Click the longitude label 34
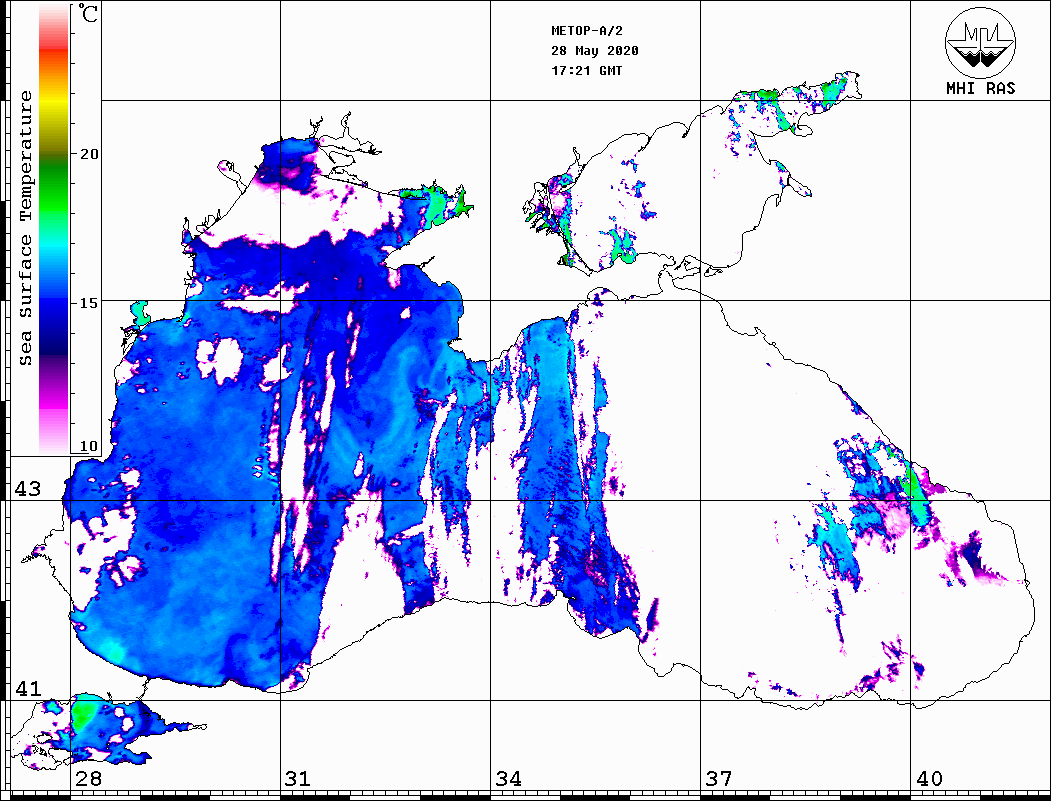This screenshot has width=1051, height=801. point(508,779)
